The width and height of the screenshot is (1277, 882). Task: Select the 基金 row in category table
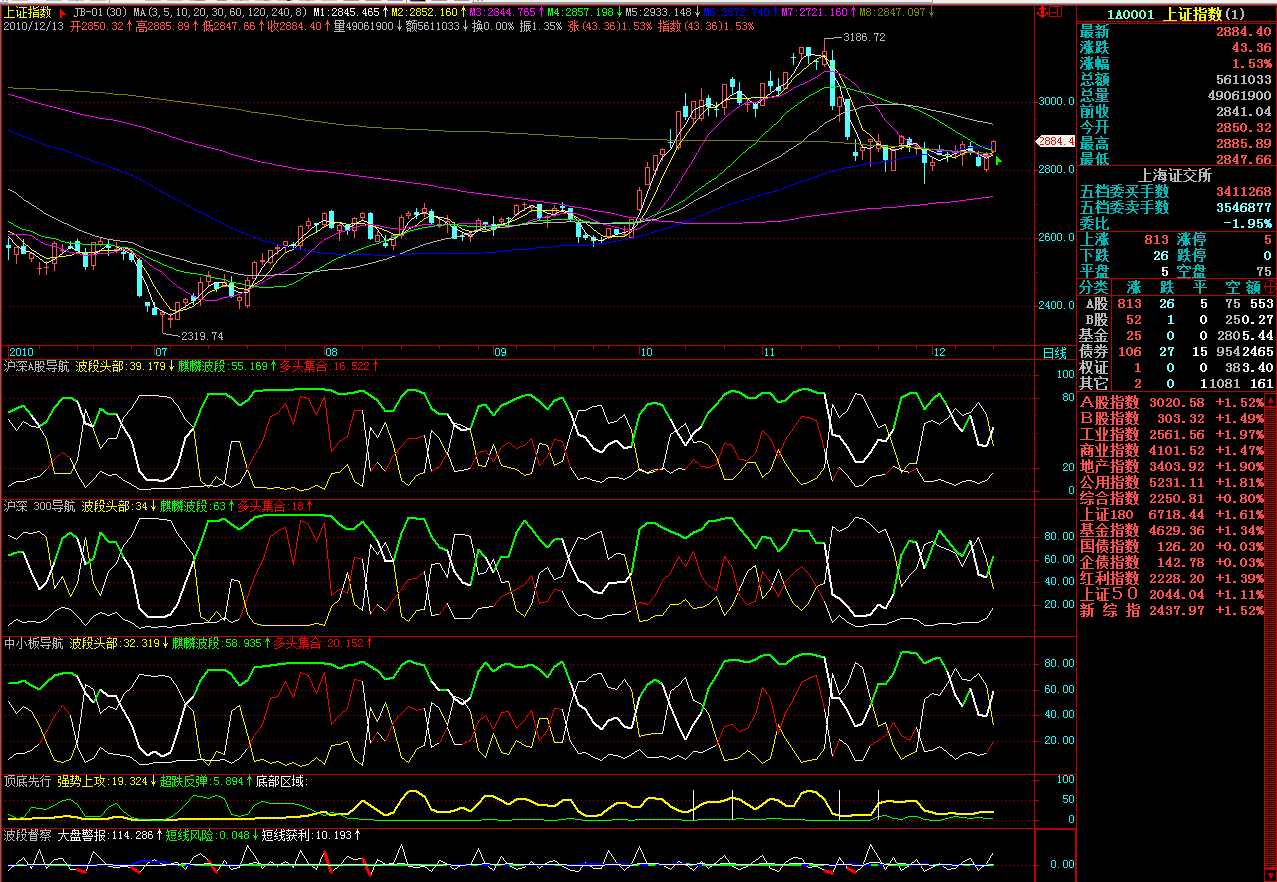[x=1177, y=335]
